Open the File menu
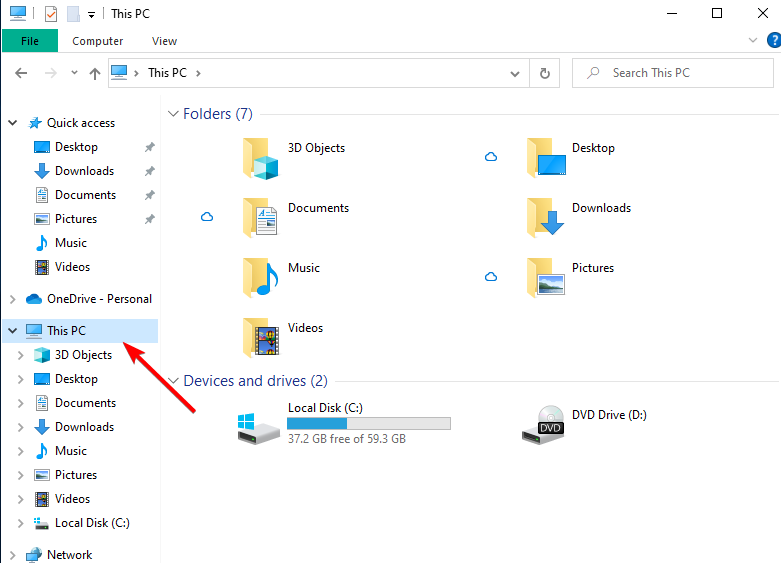781x563 pixels. pyautogui.click(x=30, y=41)
